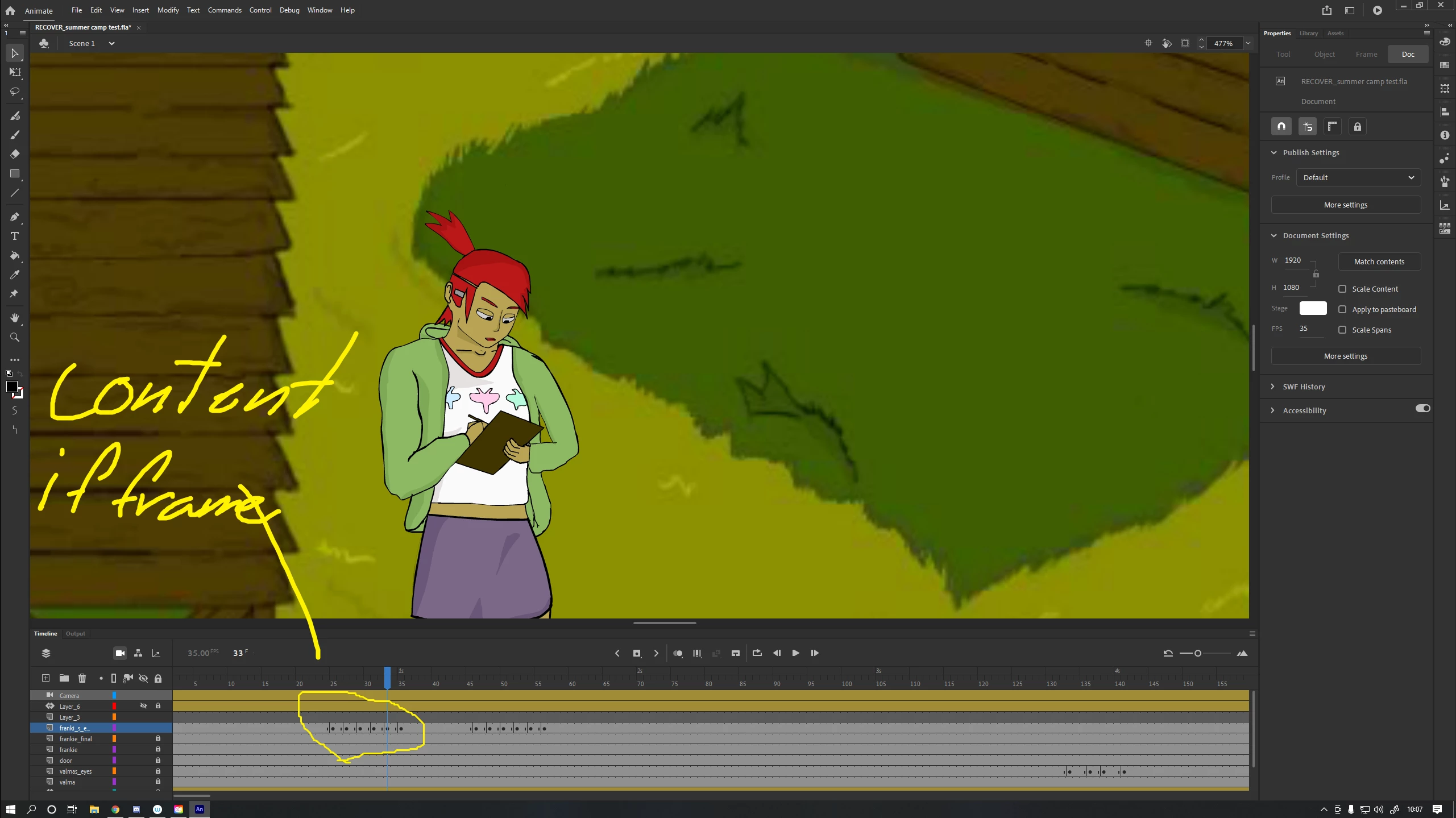Enable the Scale Content checkbox
1456x818 pixels.
click(x=1342, y=289)
